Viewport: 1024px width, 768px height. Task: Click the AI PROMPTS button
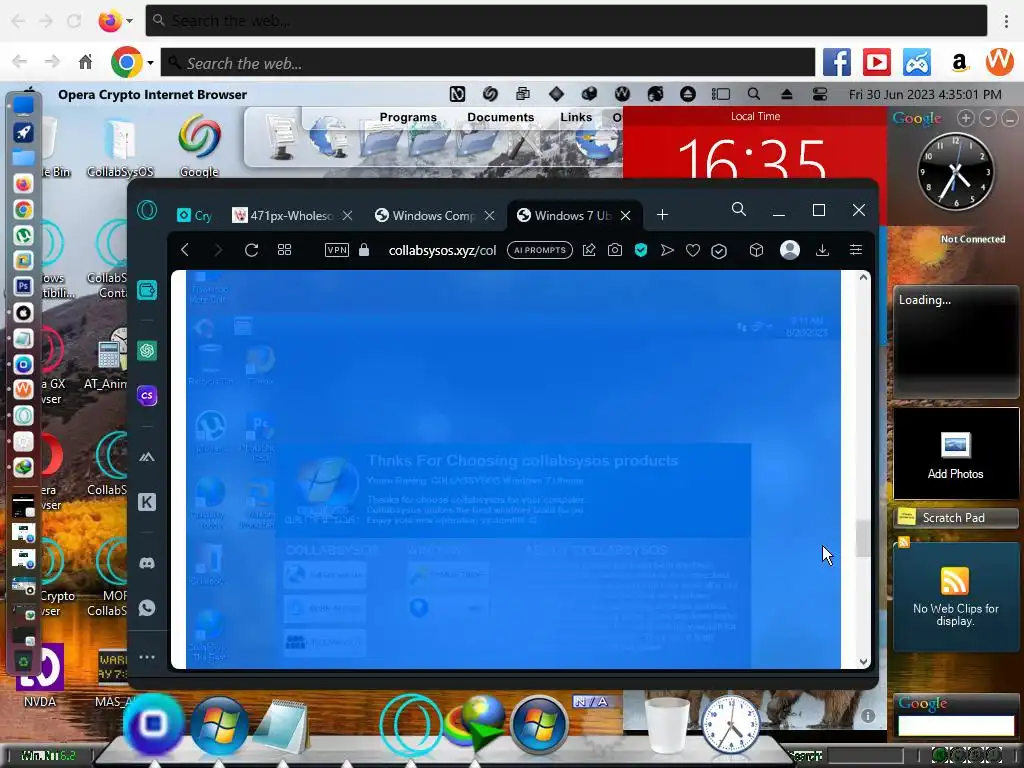point(539,250)
